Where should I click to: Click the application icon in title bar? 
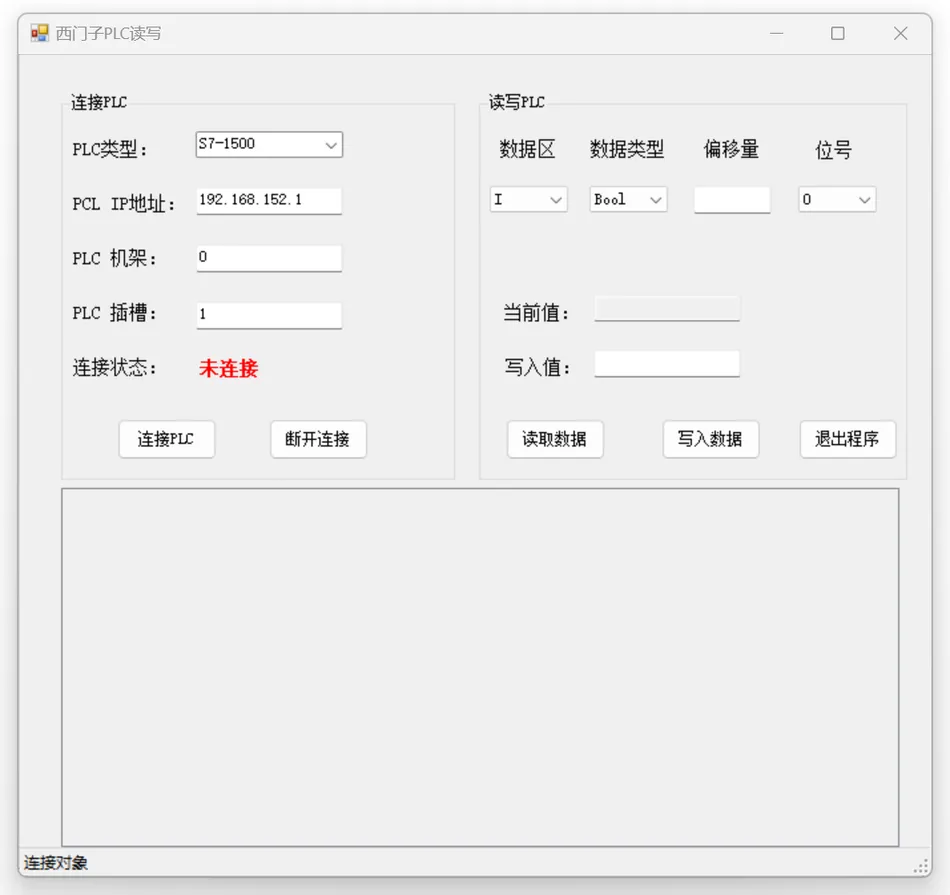pyautogui.click(x=39, y=33)
